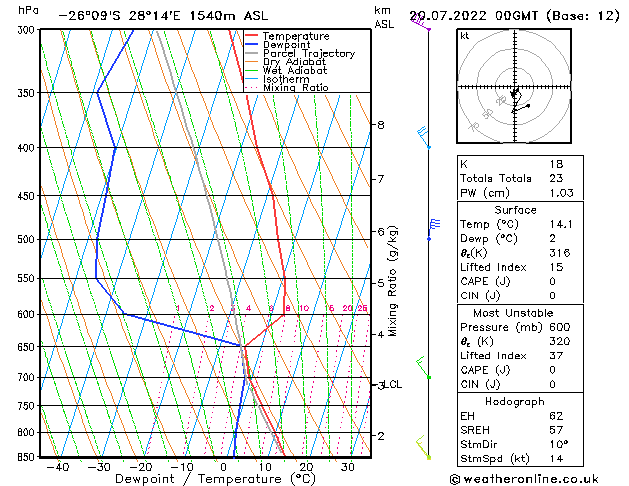Click the purple wind barb at 300 hPa
The image size is (629, 486).
[x=420, y=22]
